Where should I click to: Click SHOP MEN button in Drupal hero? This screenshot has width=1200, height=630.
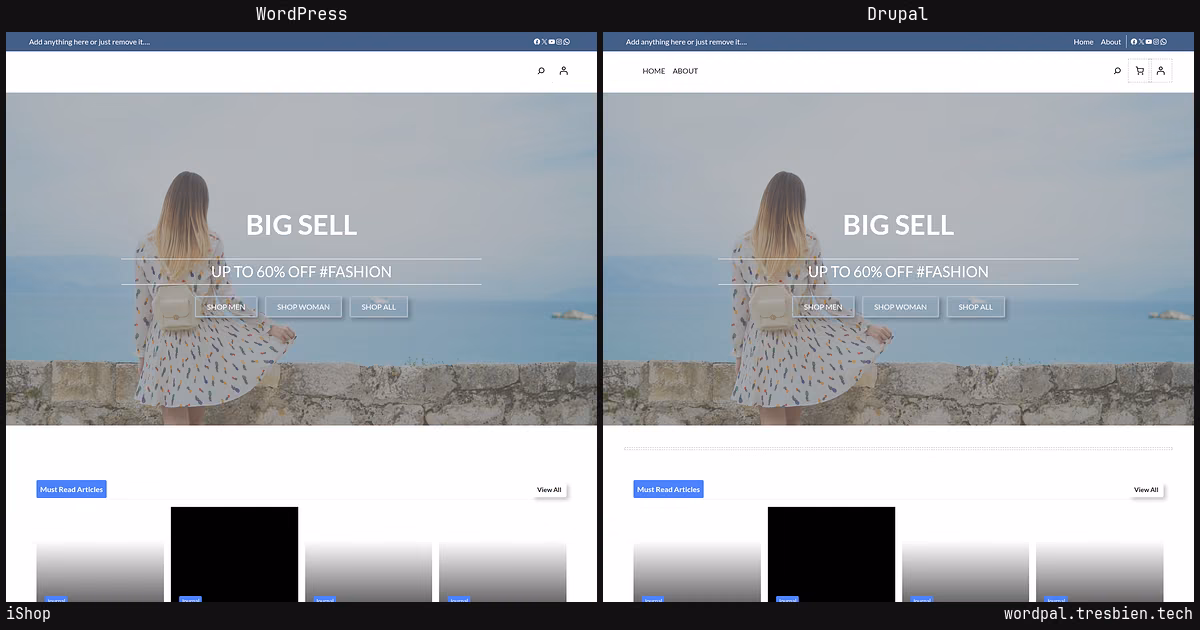823,307
